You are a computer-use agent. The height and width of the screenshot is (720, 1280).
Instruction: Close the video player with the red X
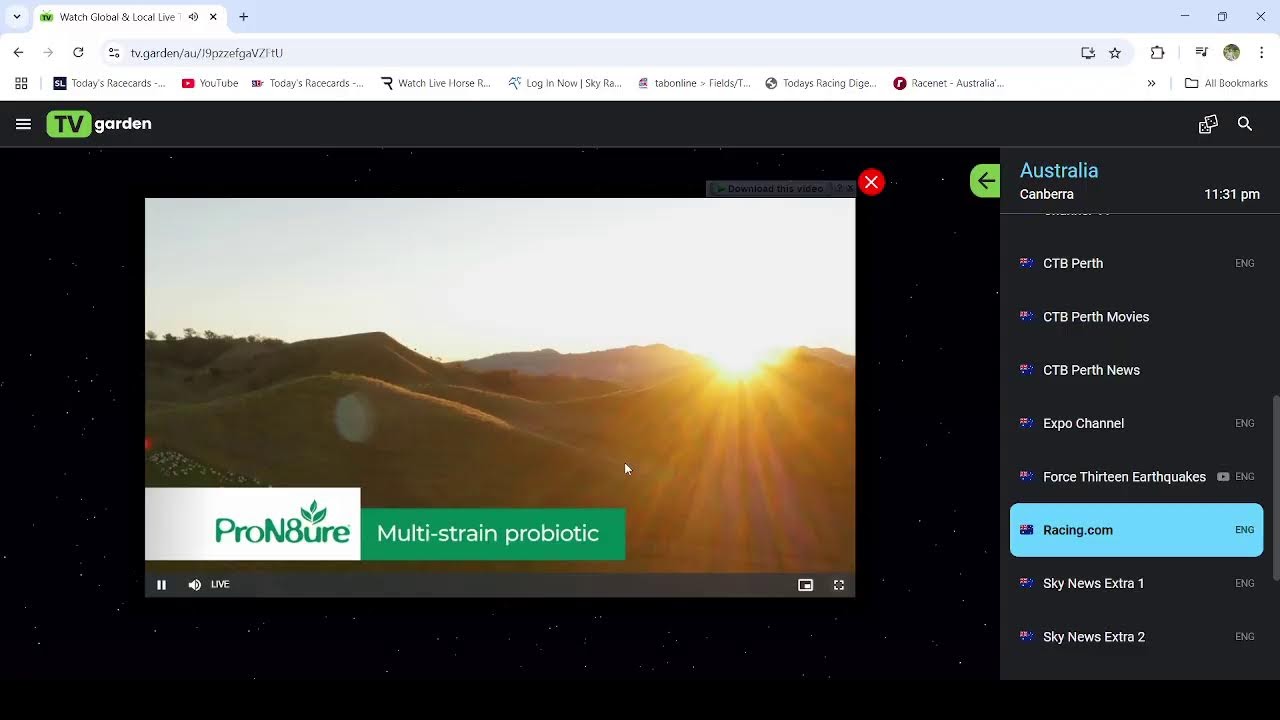(x=871, y=182)
